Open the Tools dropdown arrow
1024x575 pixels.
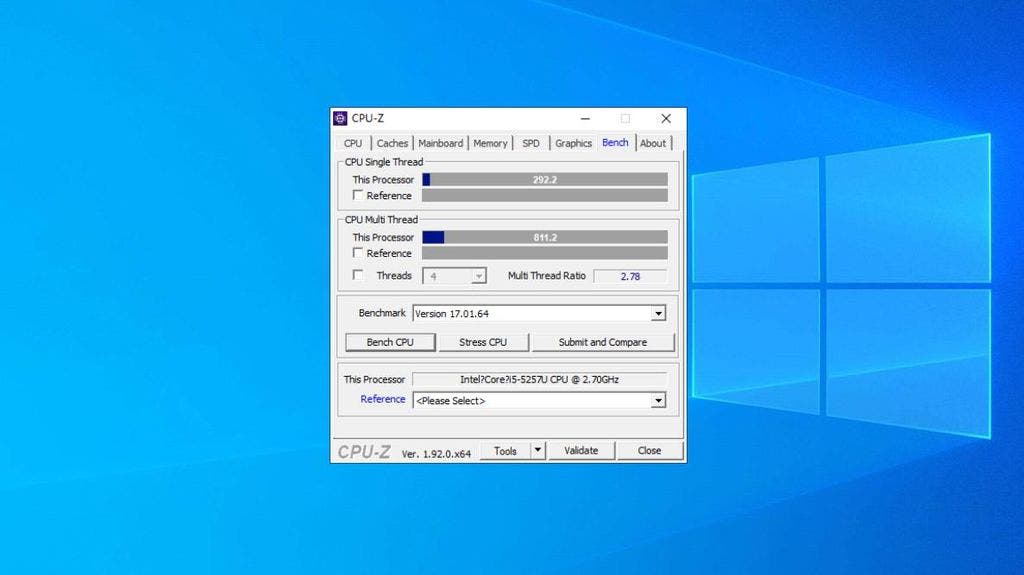point(537,451)
